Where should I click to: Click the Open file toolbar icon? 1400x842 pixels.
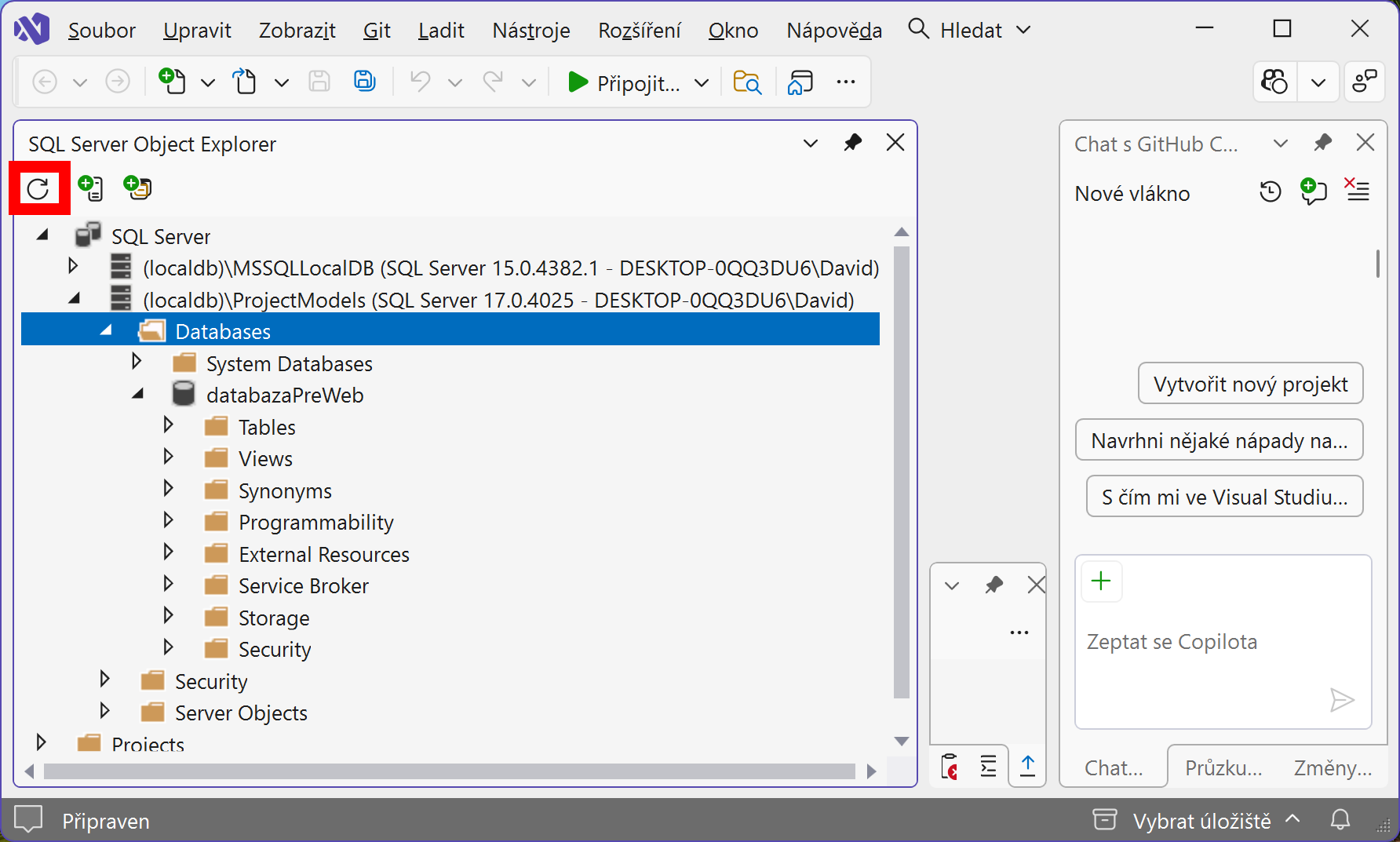tap(245, 82)
